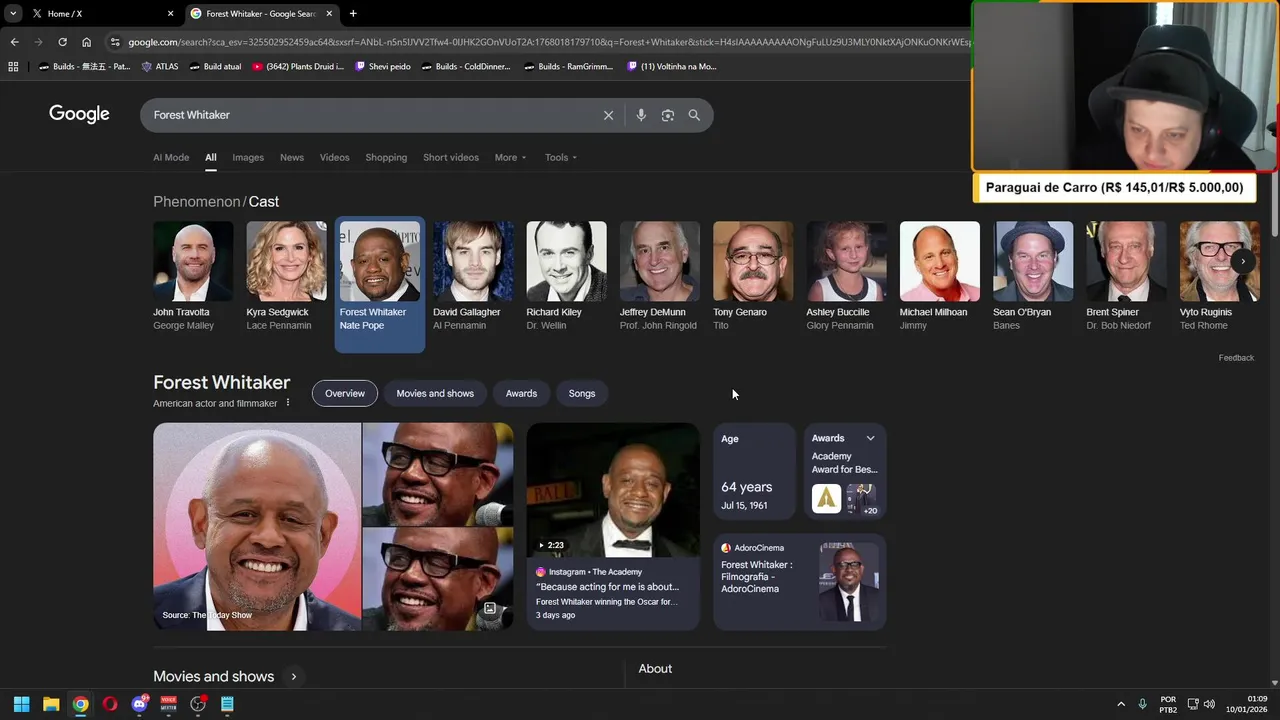Open the Plants Druid bookmark
The image size is (1280, 720).
[298, 67]
